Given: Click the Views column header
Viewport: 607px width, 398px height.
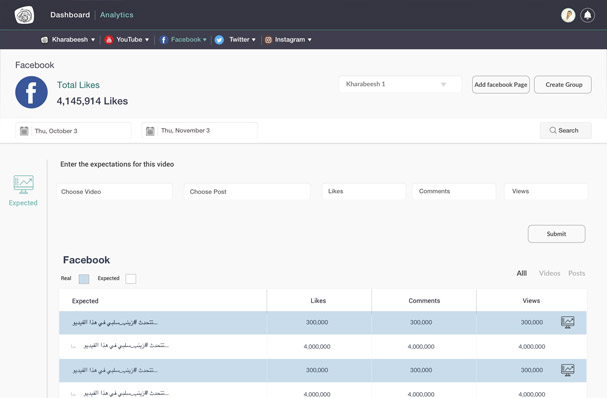Looking at the screenshot, I should pos(531,300).
